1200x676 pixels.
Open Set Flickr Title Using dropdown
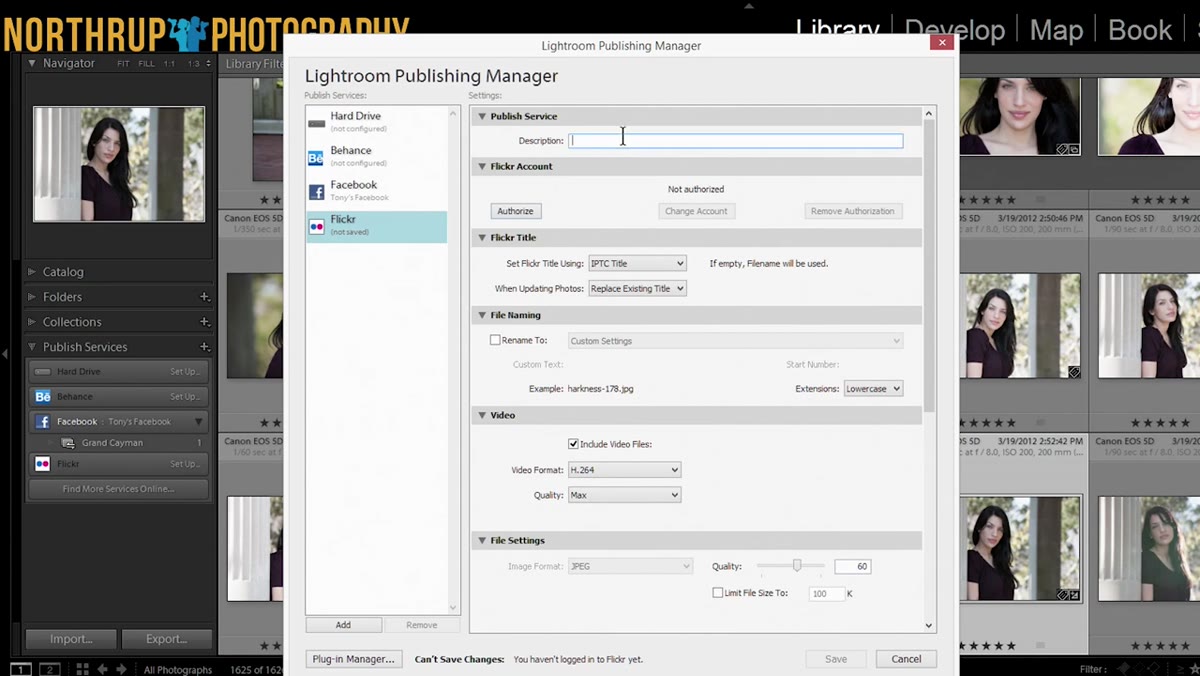coord(637,263)
